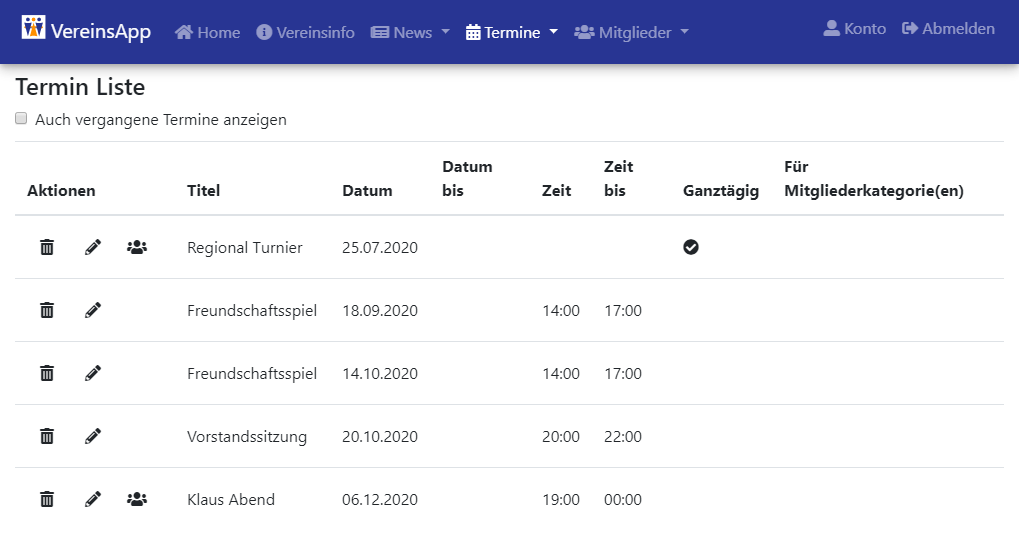This screenshot has height=548, width=1019.
Task: Click the Ganztägig checkmark for Regional Turnier
Action: (x=691, y=247)
